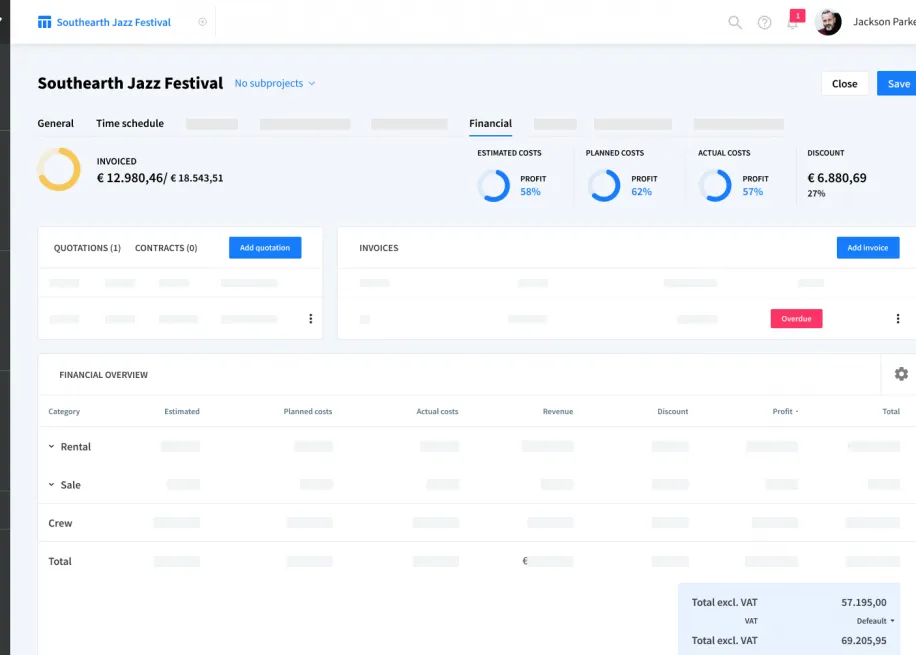Viewport: 916px width, 655px height.
Task: Click the Estimated Costs profit ring
Action: coord(494,186)
